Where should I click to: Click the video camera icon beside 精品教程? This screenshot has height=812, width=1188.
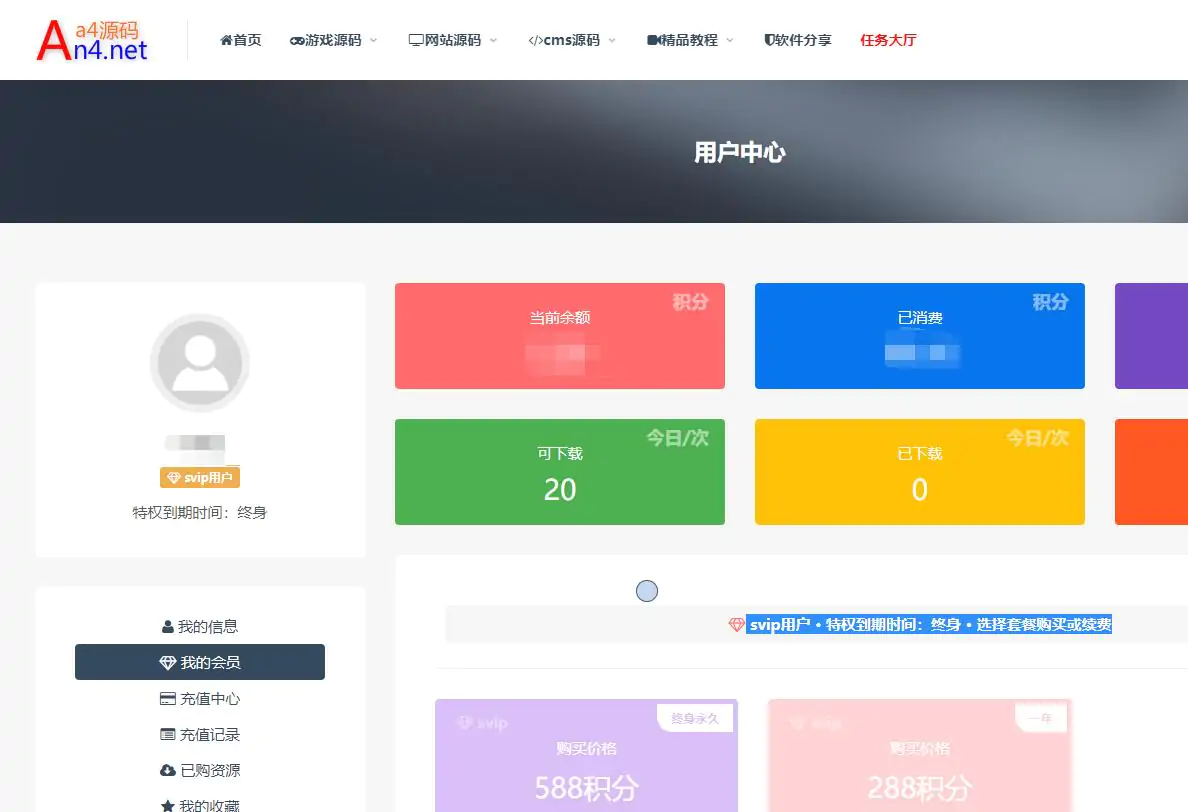tap(654, 40)
